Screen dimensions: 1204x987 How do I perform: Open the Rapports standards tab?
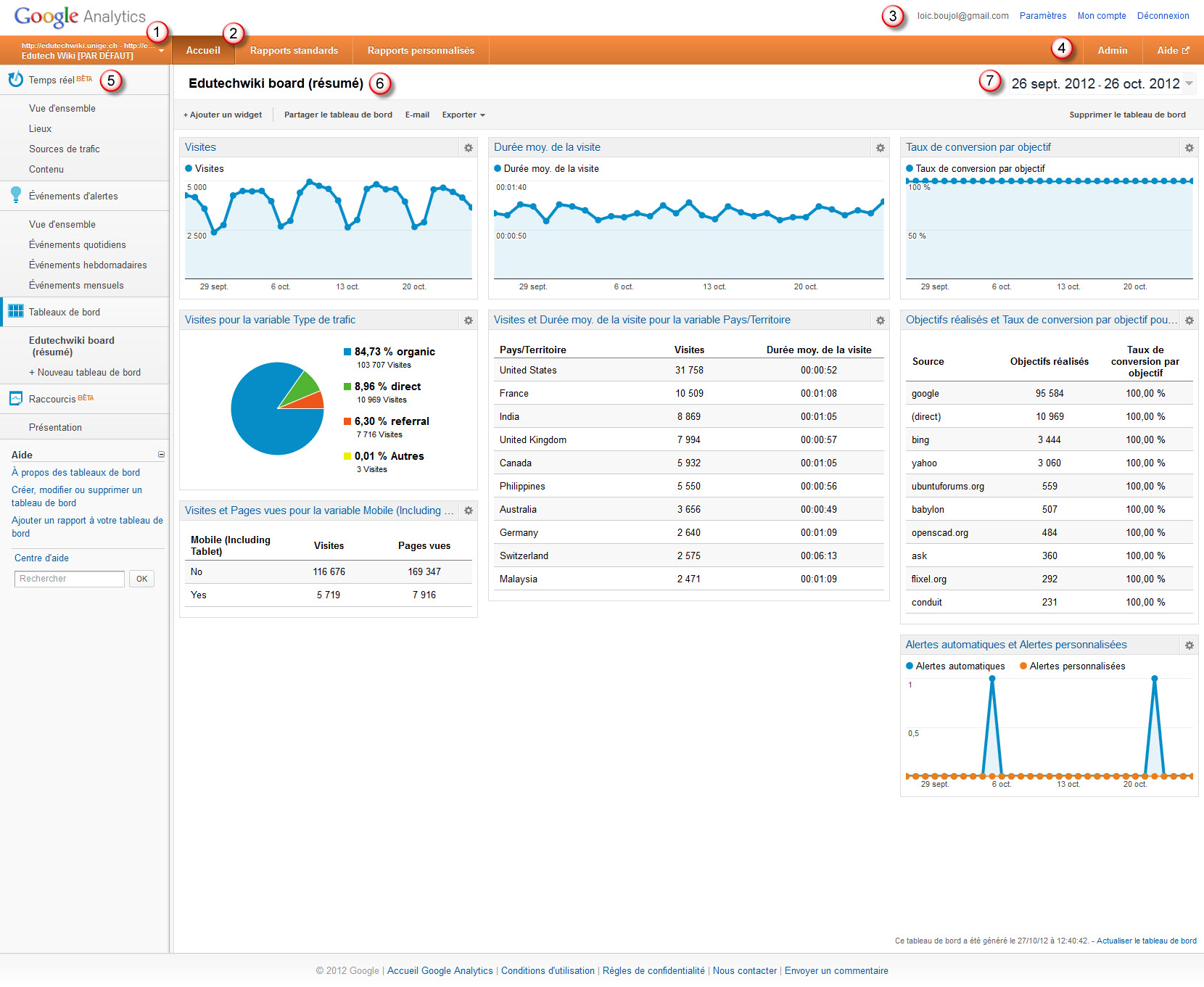[294, 50]
